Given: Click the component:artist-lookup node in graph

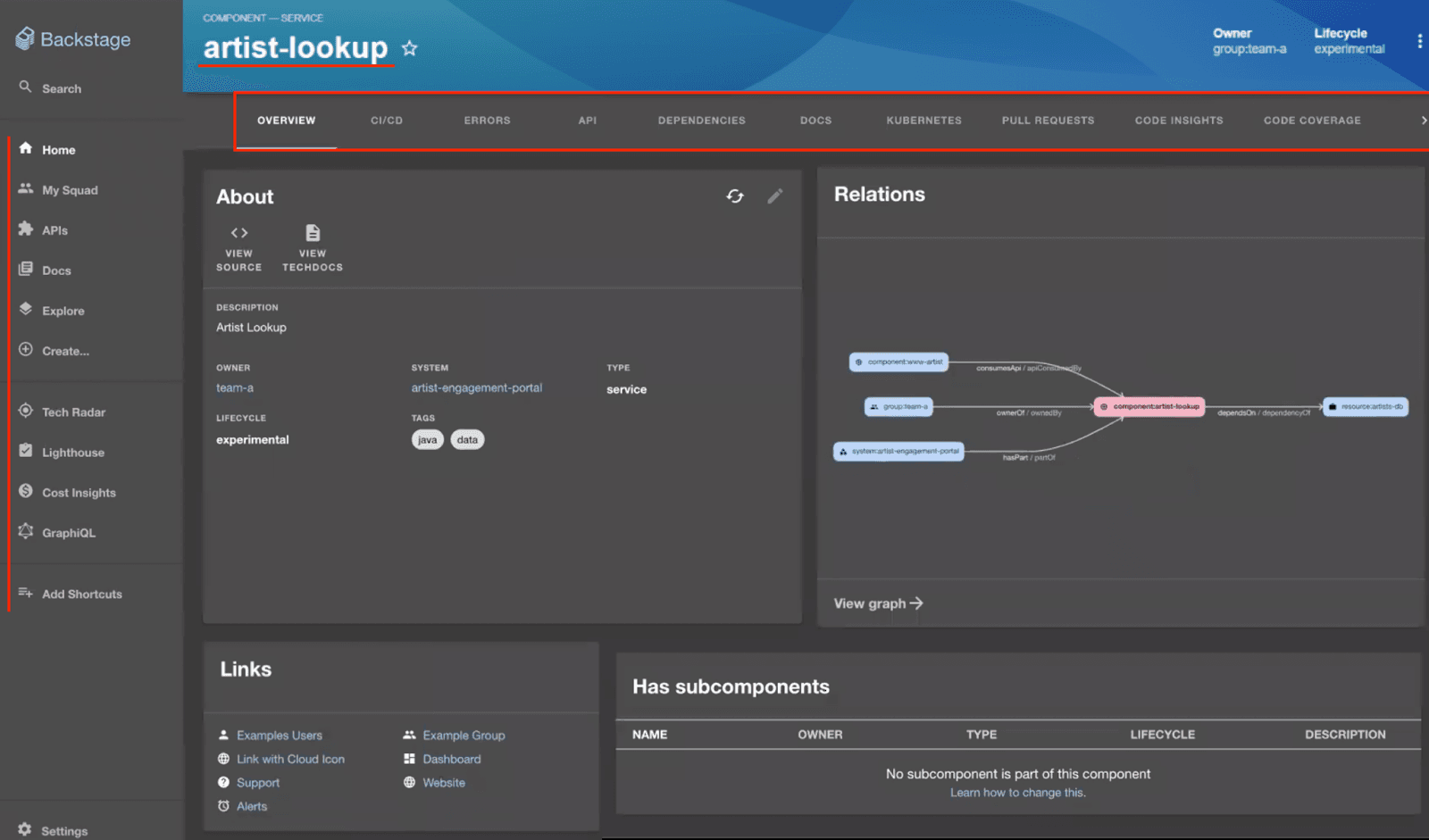Looking at the screenshot, I should pos(1149,407).
